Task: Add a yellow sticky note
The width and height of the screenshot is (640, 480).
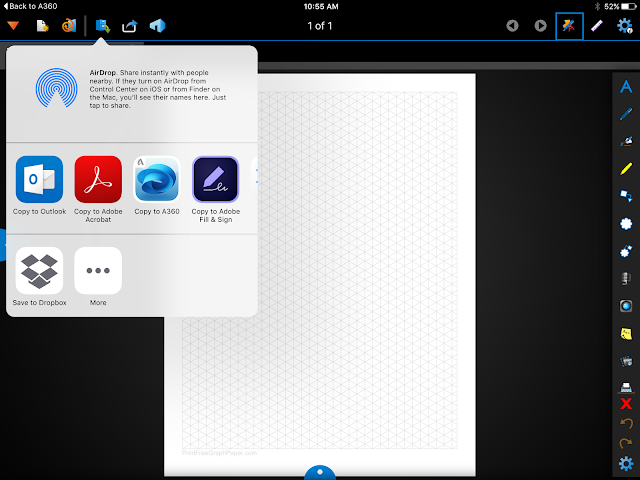Action: [x=626, y=333]
